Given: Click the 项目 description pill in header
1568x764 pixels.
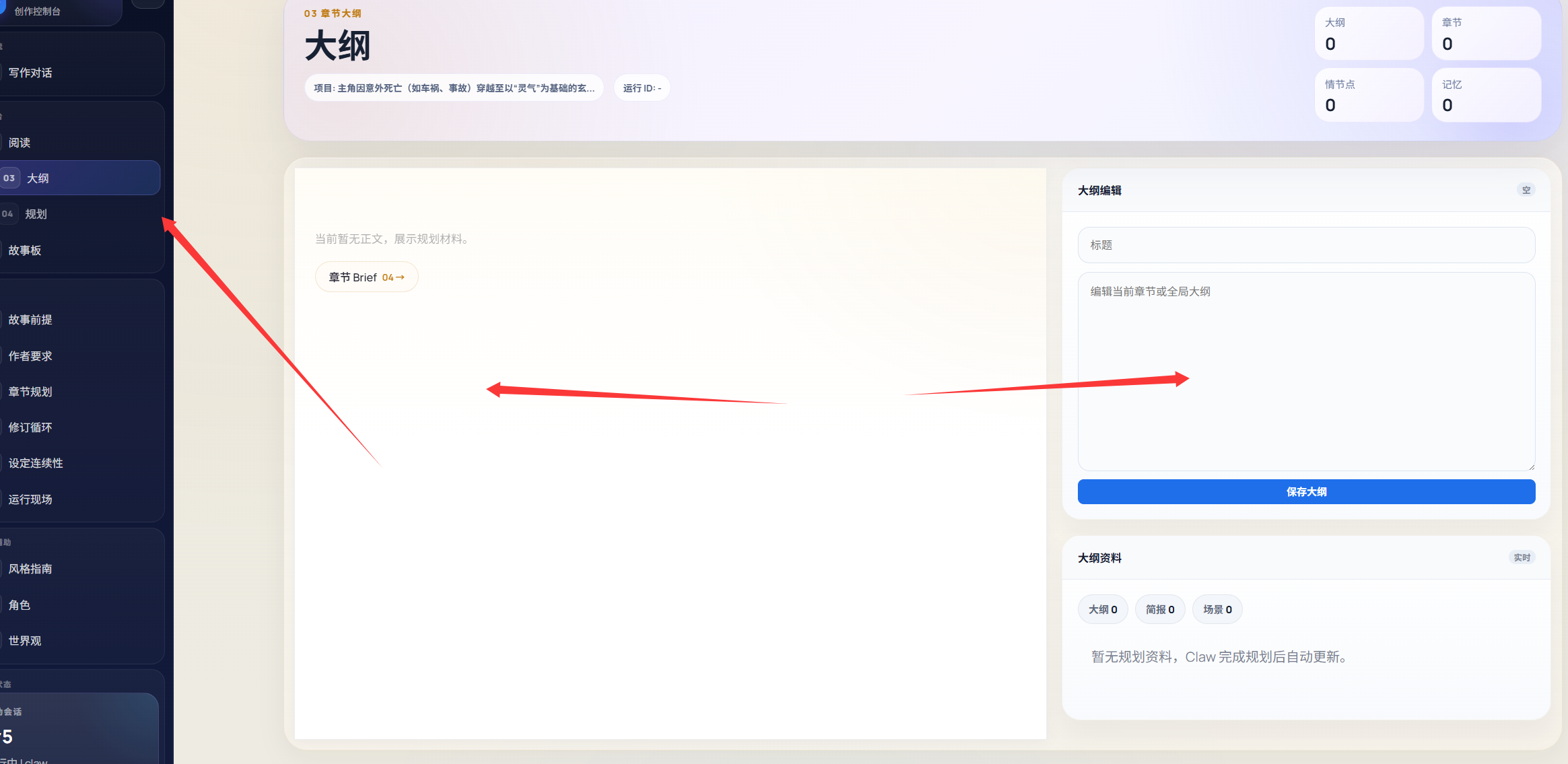Looking at the screenshot, I should (454, 88).
